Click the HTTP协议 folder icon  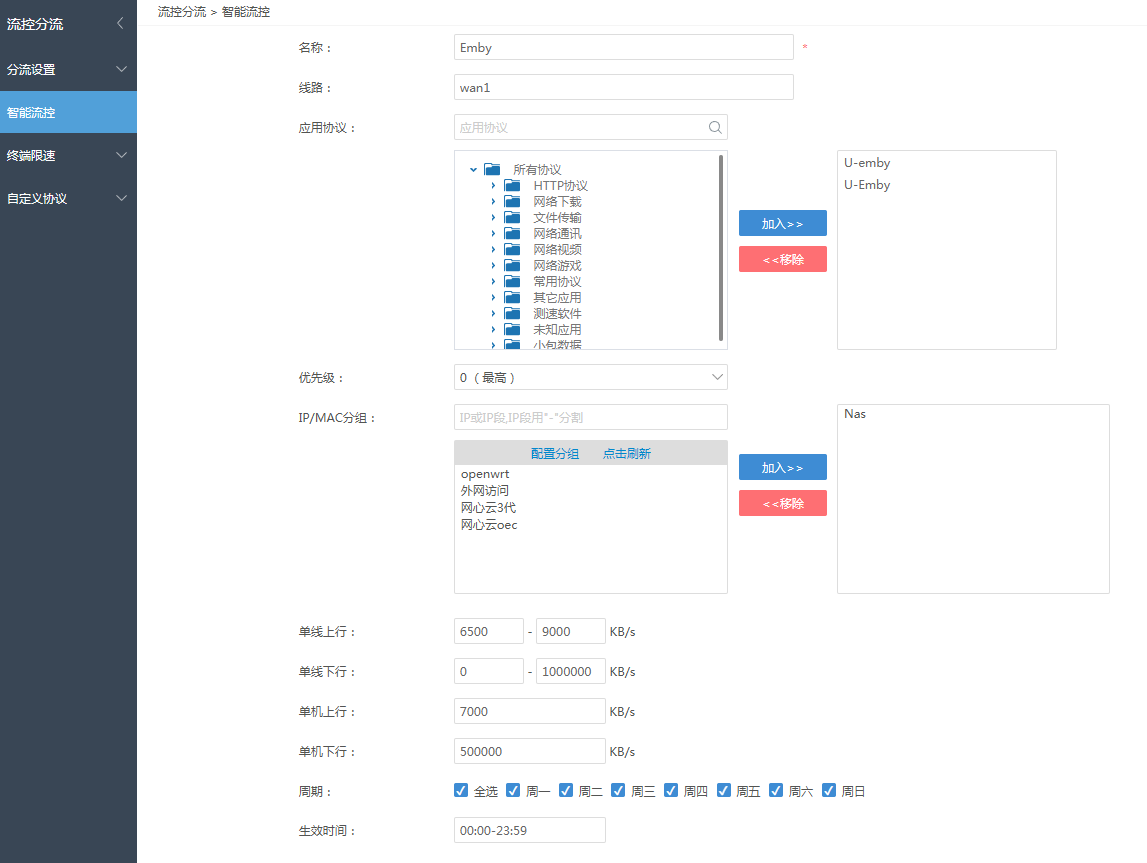click(512, 186)
